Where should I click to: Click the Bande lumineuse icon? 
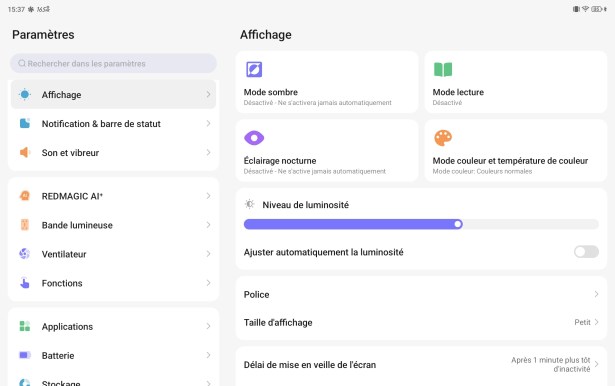tap(25, 225)
